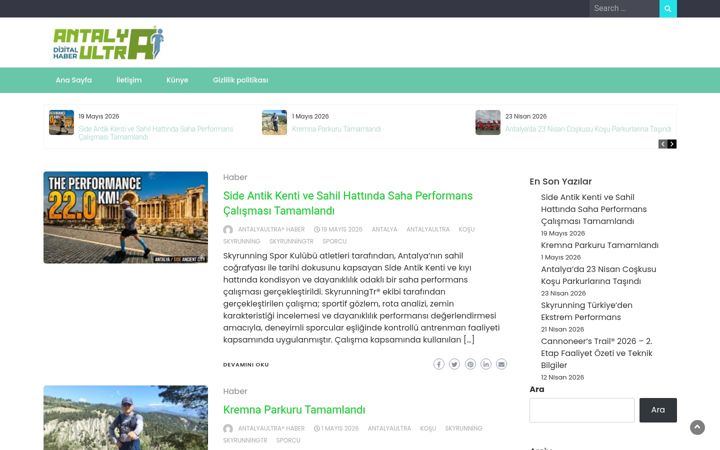The width and height of the screenshot is (720, 450).
Task: Share Side Antik Kenti post by email
Action: click(501, 364)
